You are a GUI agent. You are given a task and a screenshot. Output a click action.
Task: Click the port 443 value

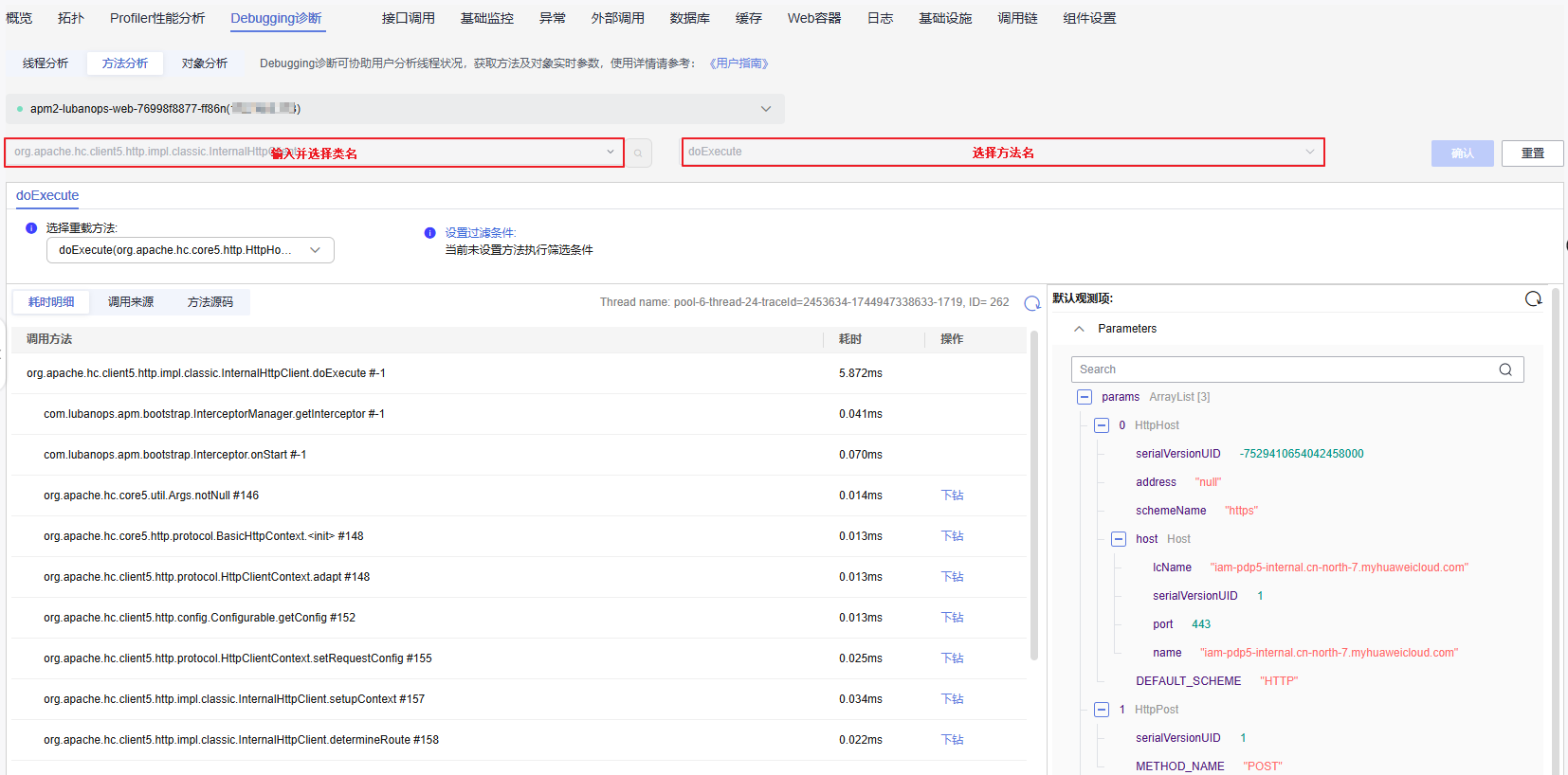tap(1201, 624)
